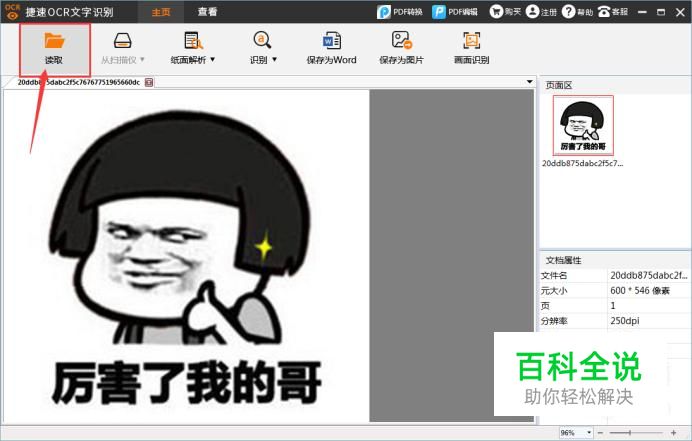Click the 读取 folder icon
This screenshot has width=692, height=441.
pyautogui.click(x=54, y=41)
